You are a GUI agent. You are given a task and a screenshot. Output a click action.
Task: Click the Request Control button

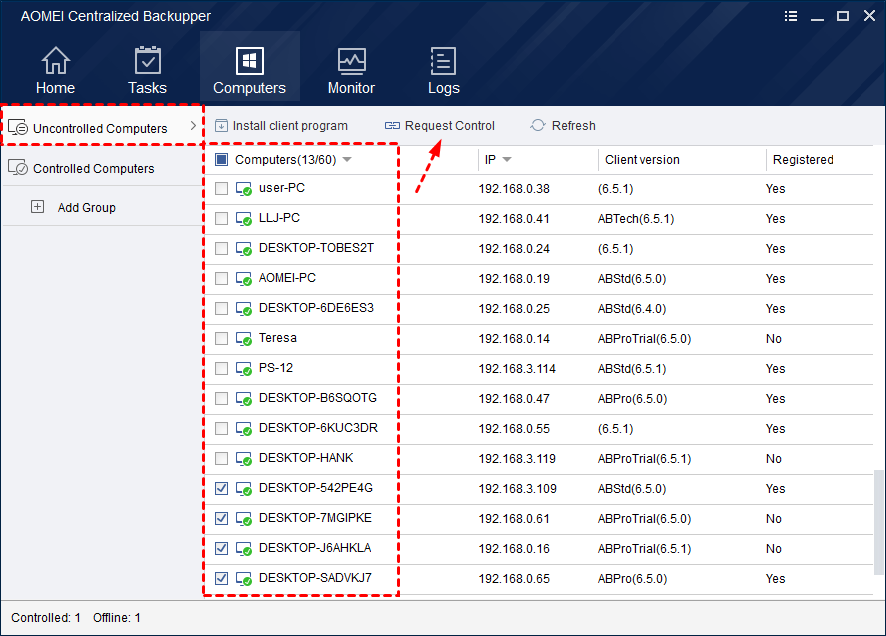pyautogui.click(x=440, y=125)
